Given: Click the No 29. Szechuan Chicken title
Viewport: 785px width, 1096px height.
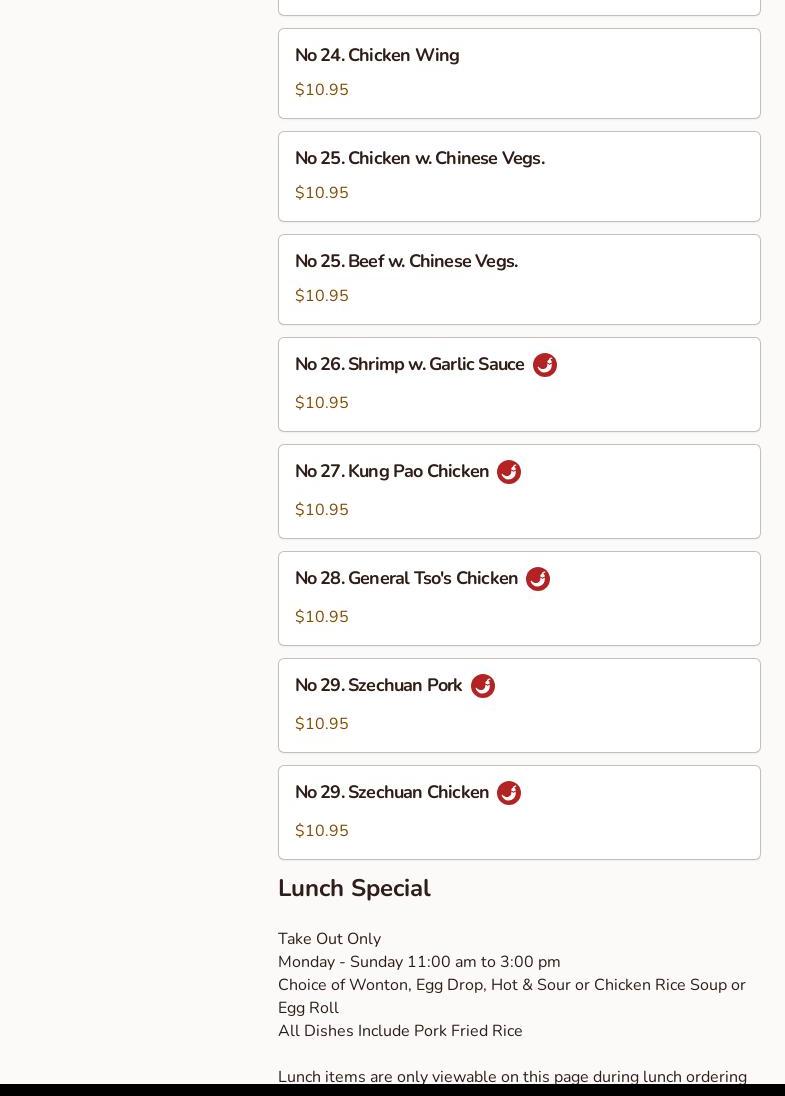Looking at the screenshot, I should (x=392, y=792).
